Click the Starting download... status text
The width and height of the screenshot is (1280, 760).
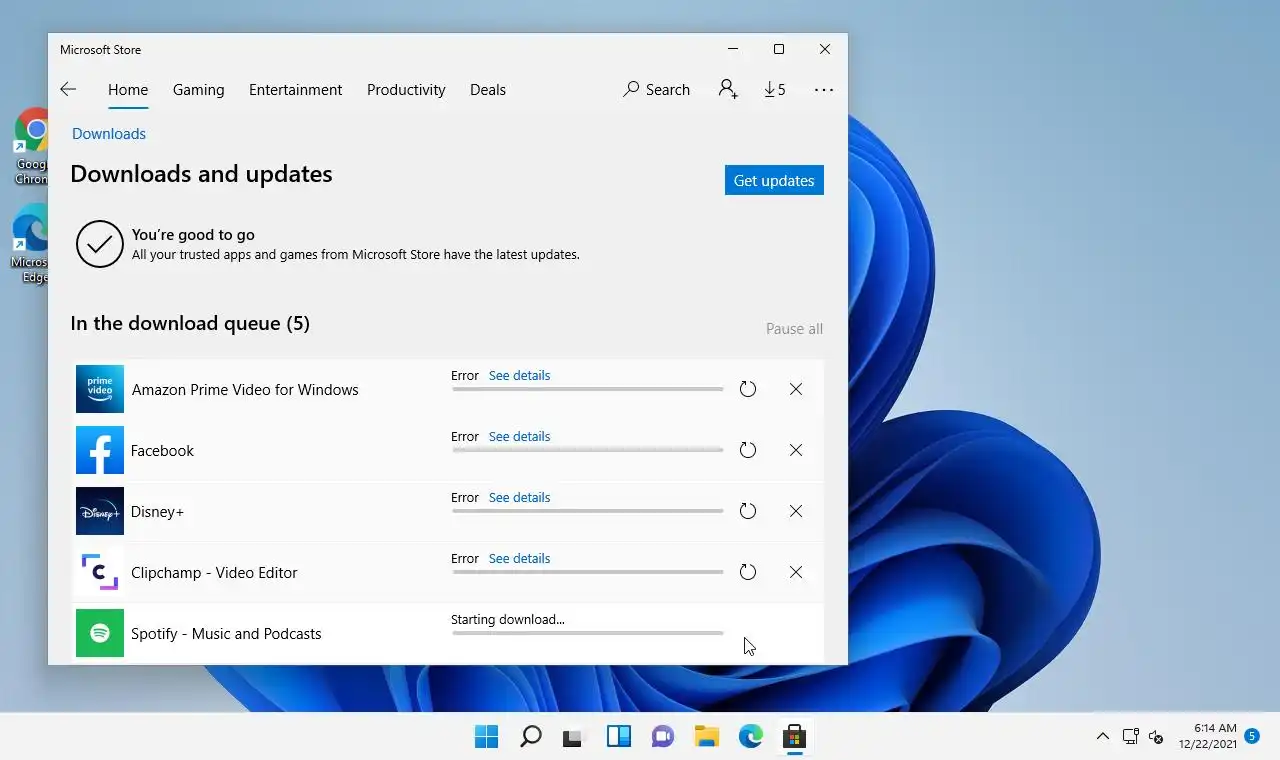click(508, 619)
